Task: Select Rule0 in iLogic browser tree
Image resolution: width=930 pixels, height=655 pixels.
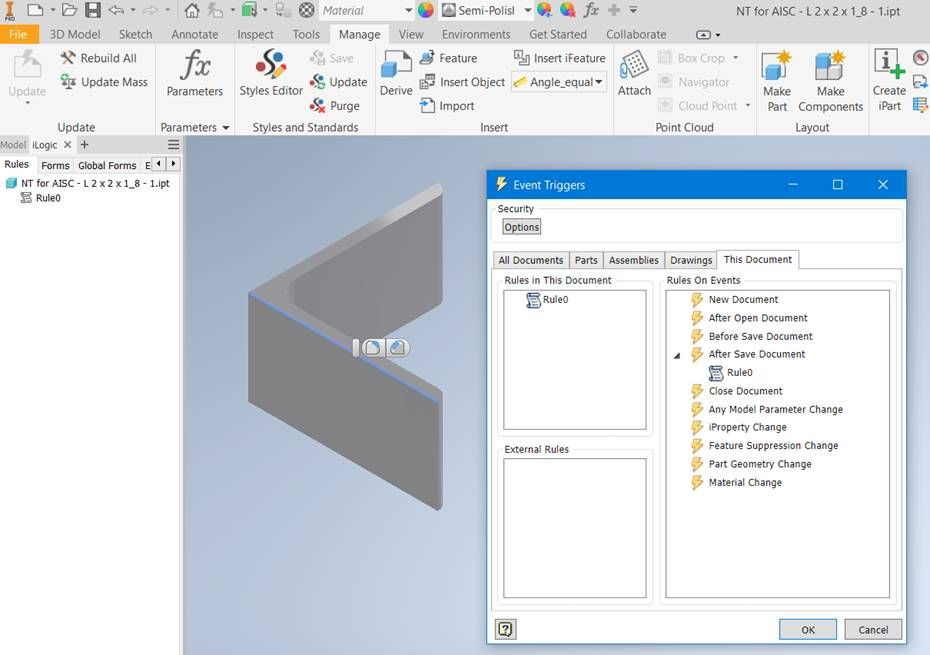Action: click(41, 198)
